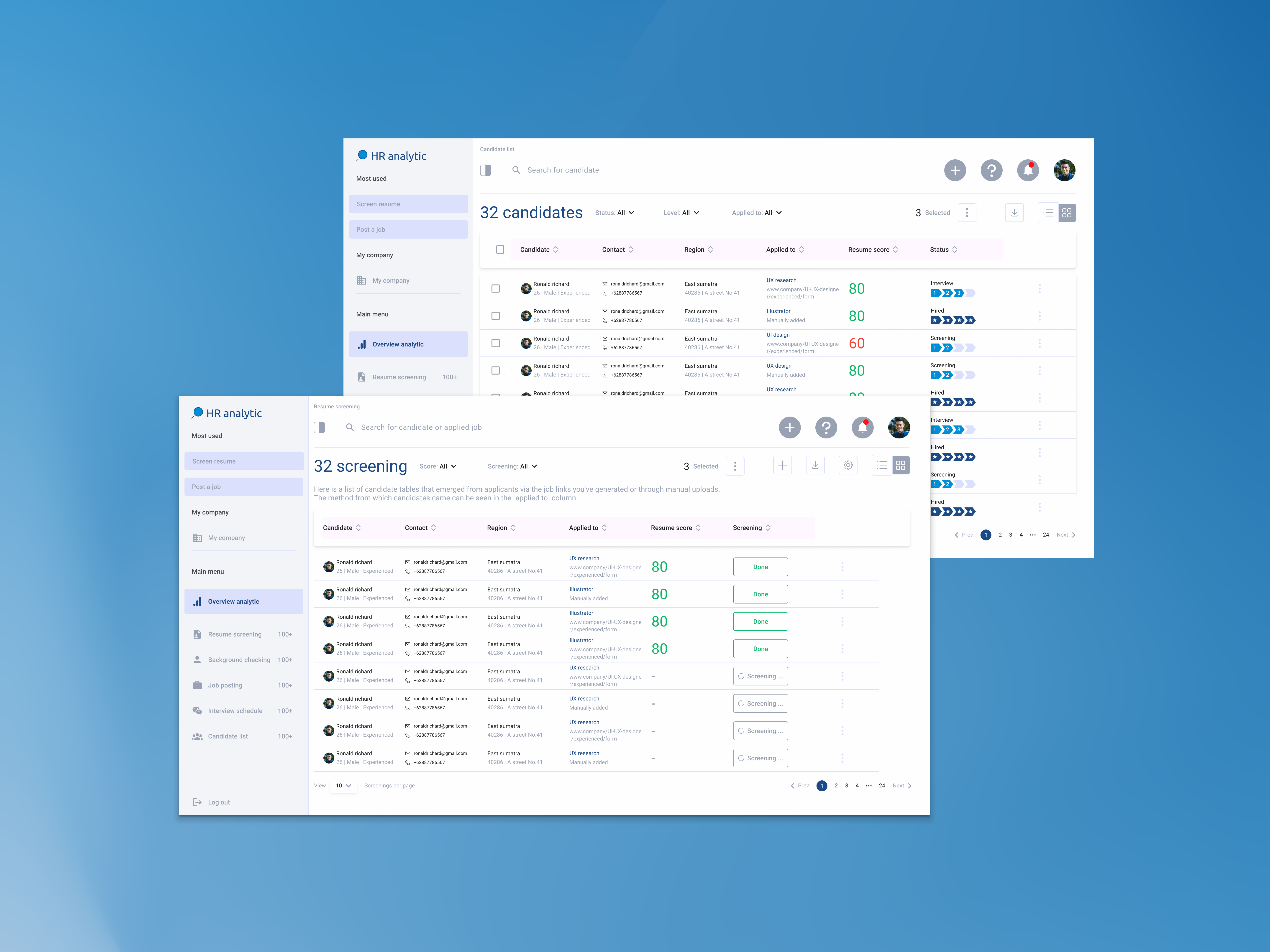Click the first Done button in the Screening column

pos(760,567)
